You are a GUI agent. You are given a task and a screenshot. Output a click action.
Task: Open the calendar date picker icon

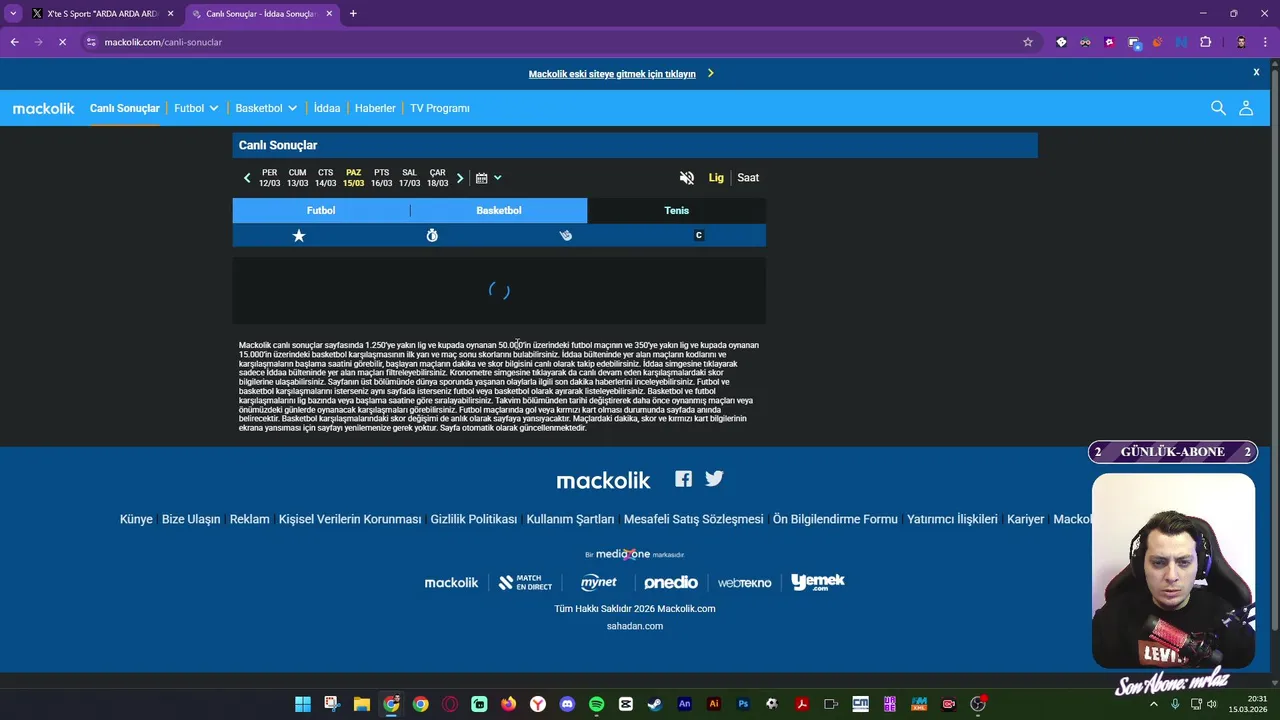pos(482,178)
